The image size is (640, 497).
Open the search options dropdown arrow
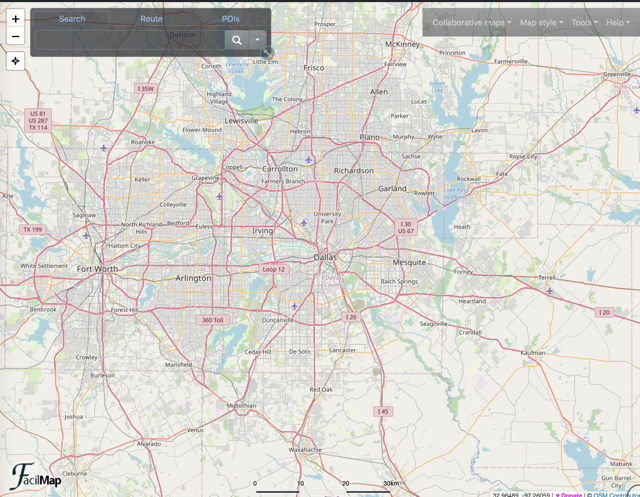[257, 40]
